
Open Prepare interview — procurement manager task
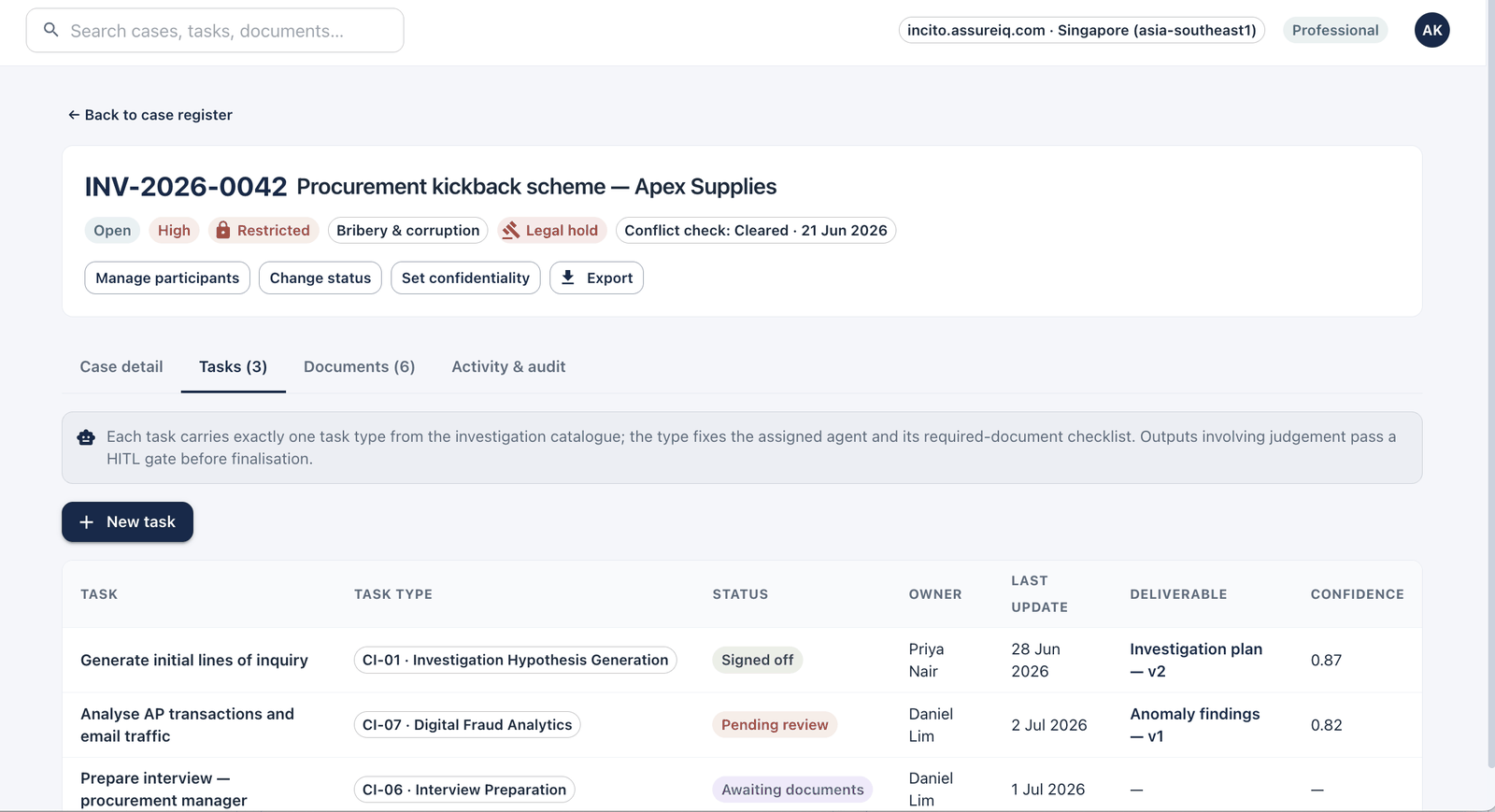click(x=164, y=789)
